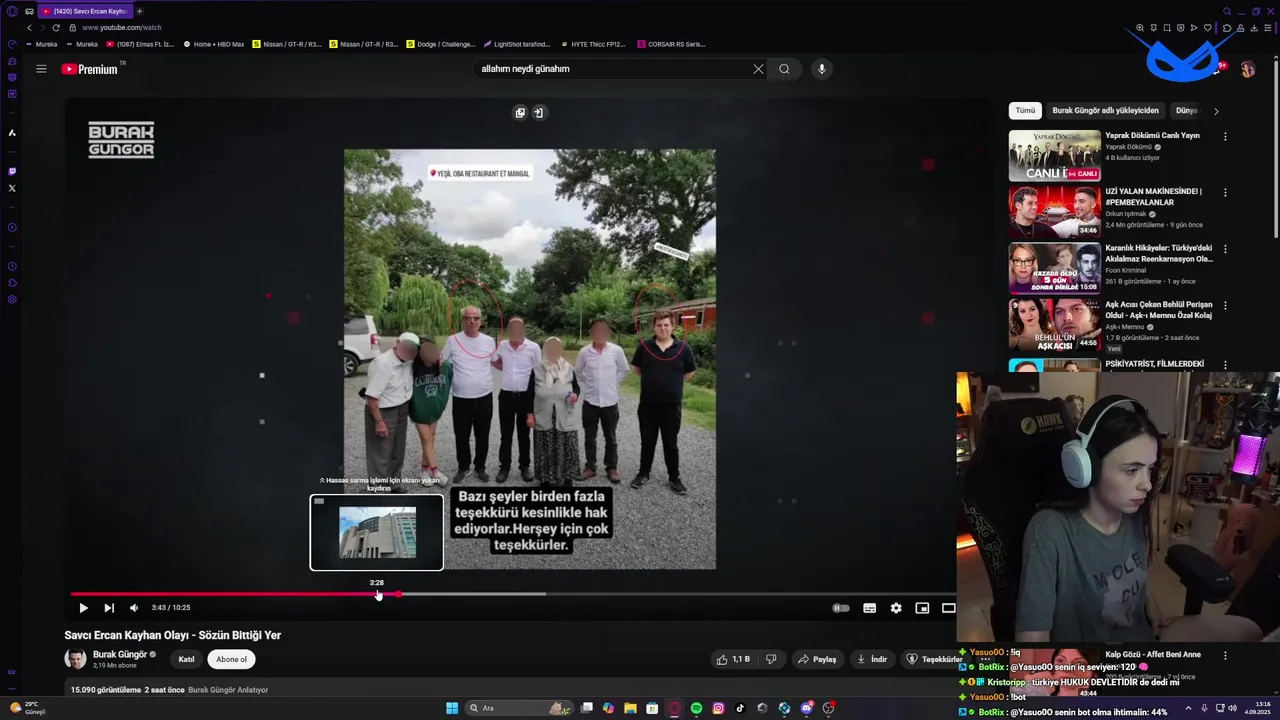The height and width of the screenshot is (720, 1280).
Task: Open the 'Dodge / Challenger' bookmark
Action: coord(441,44)
